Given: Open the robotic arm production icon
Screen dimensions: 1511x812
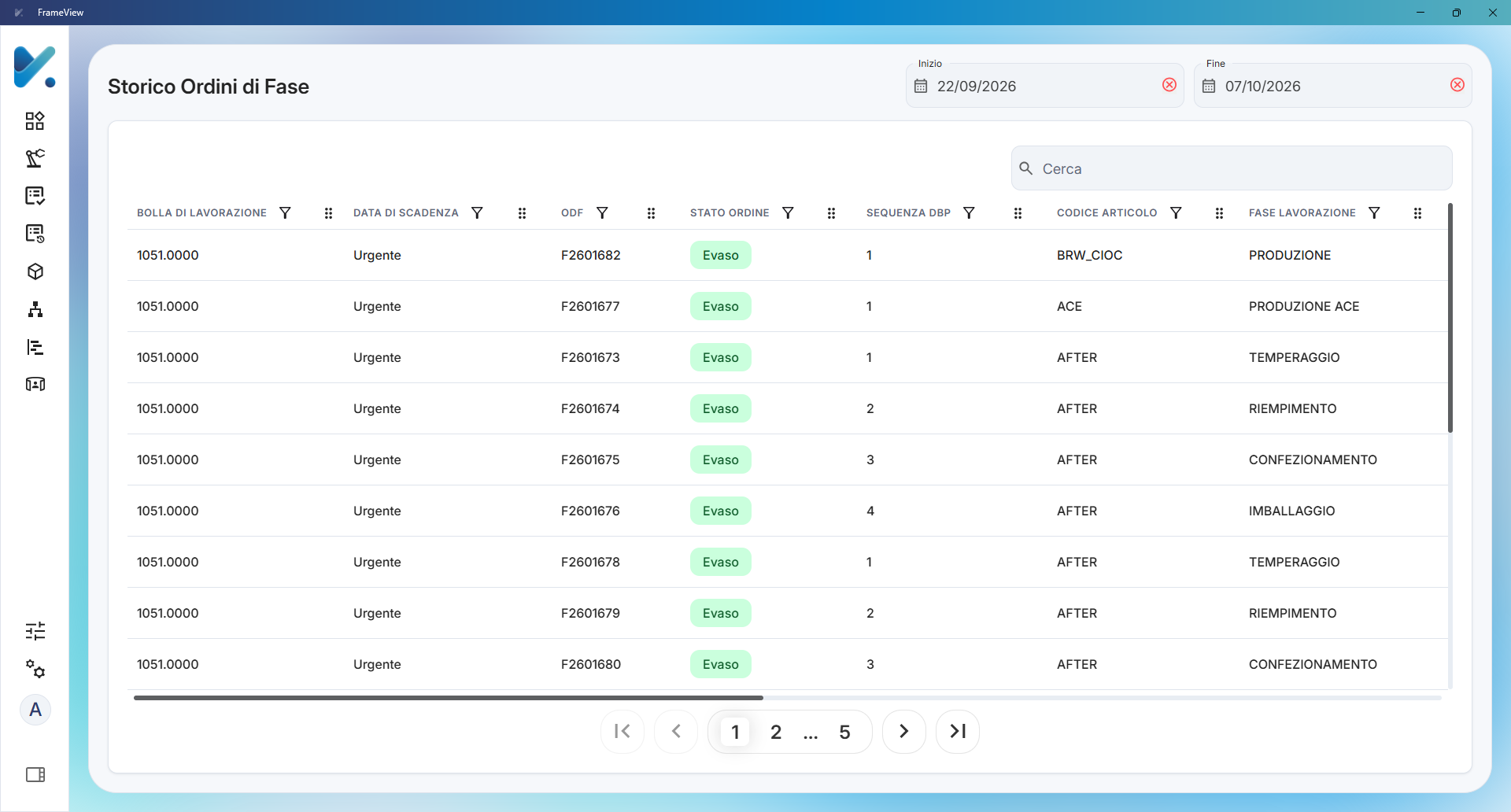Looking at the screenshot, I should pos(35,158).
